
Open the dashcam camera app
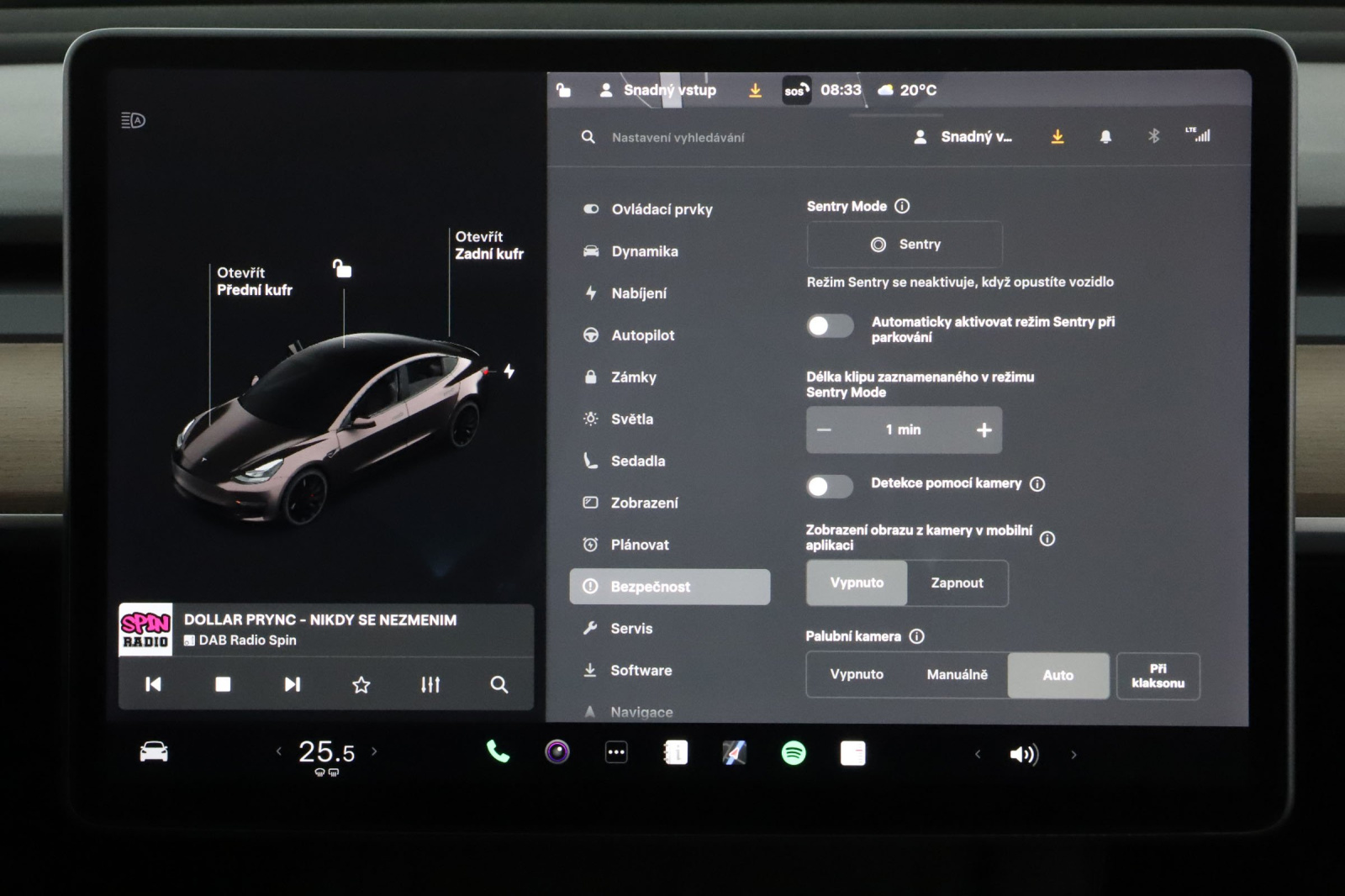(557, 752)
